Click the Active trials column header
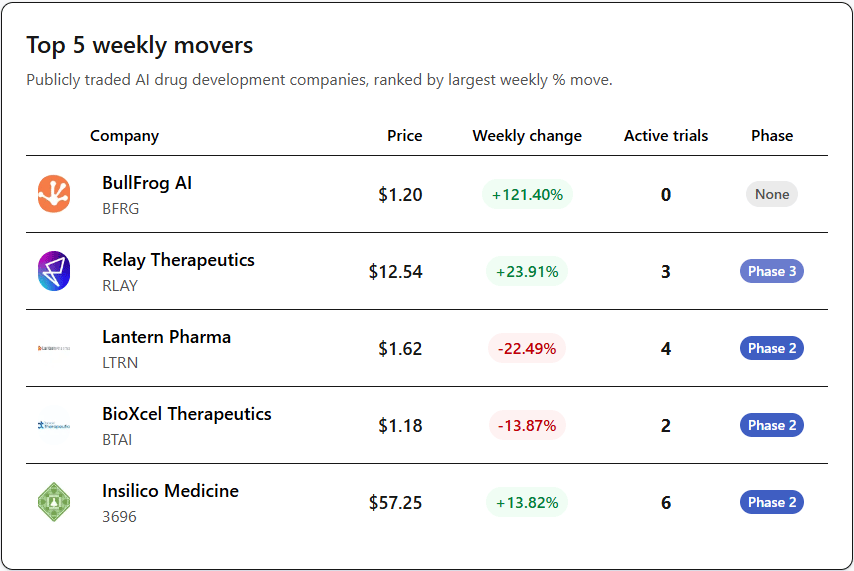The height and width of the screenshot is (571, 854). [666, 136]
